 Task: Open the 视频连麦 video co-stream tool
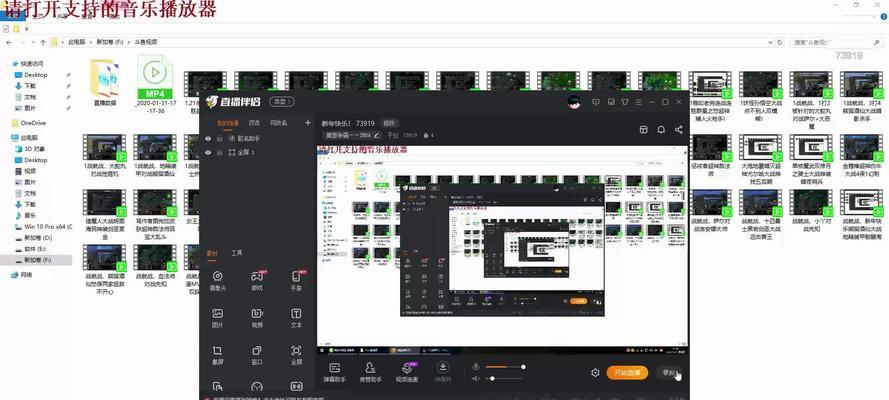click(x=407, y=372)
